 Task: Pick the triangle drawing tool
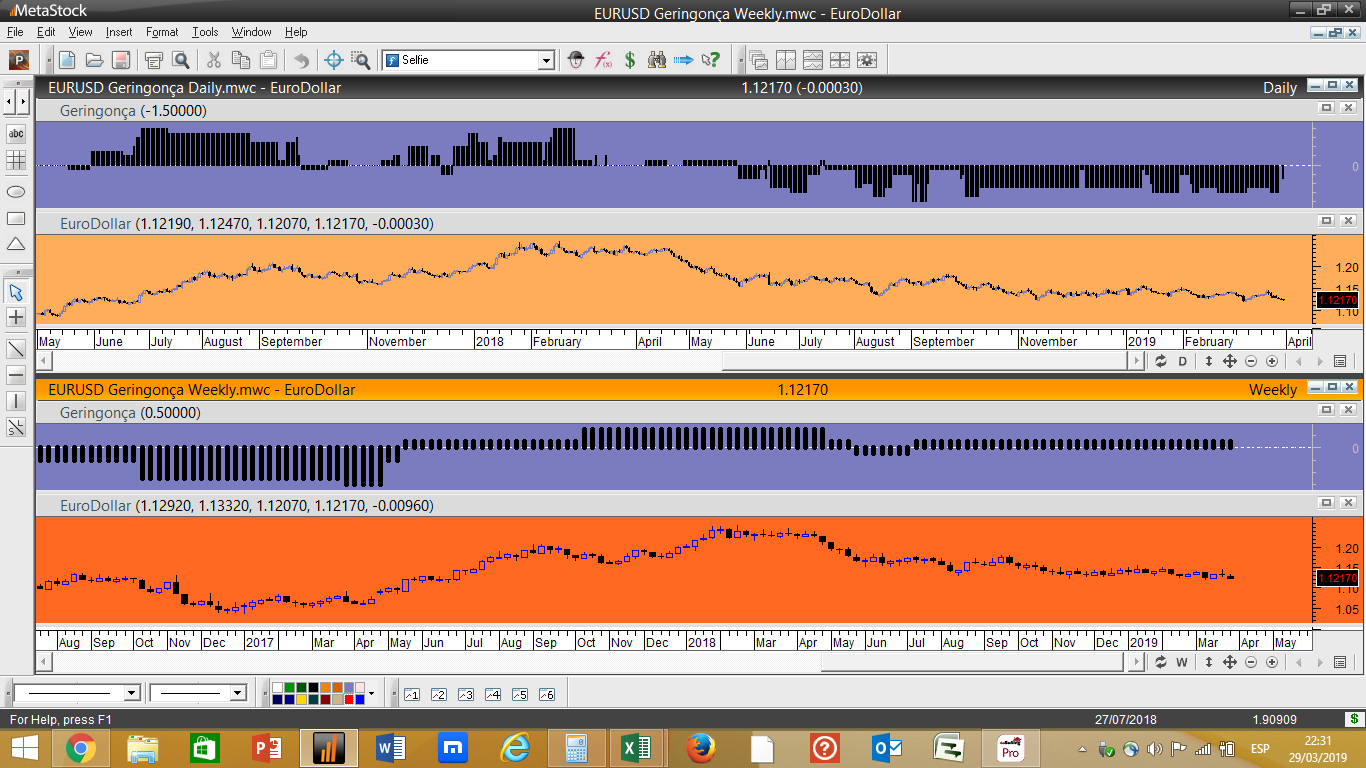tap(16, 244)
